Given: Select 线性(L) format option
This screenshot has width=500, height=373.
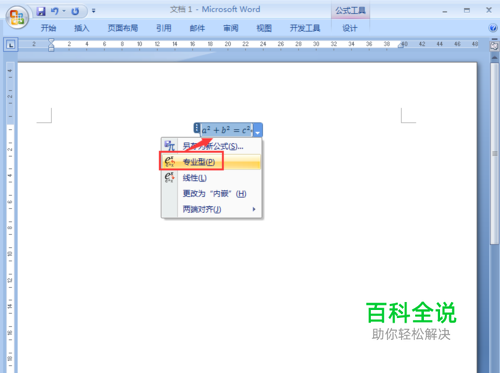Looking at the screenshot, I should [212, 178].
